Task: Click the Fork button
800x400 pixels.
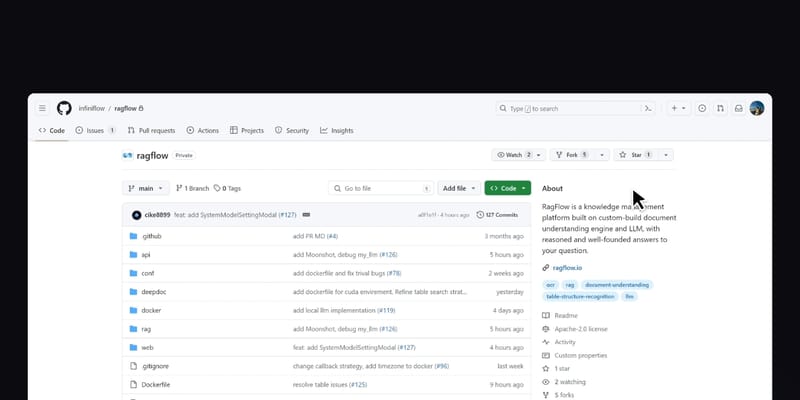Action: 572,155
